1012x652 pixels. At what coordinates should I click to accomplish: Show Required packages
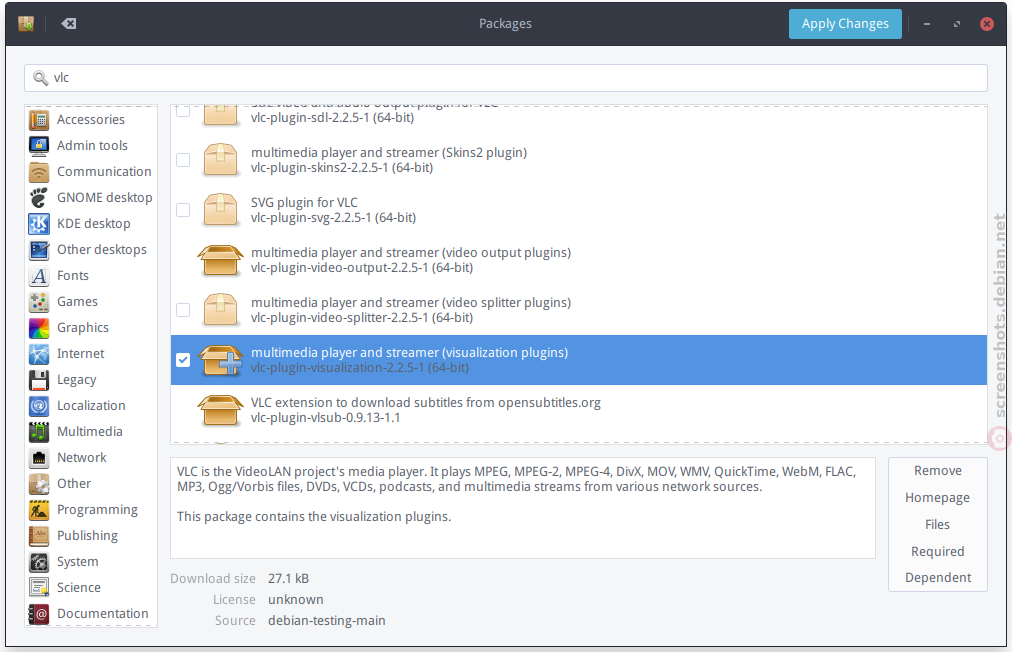tap(937, 552)
